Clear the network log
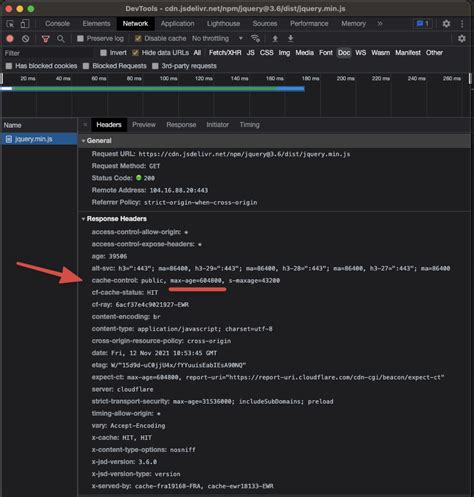Image resolution: width=474 pixels, height=497 pixels. 25,39
